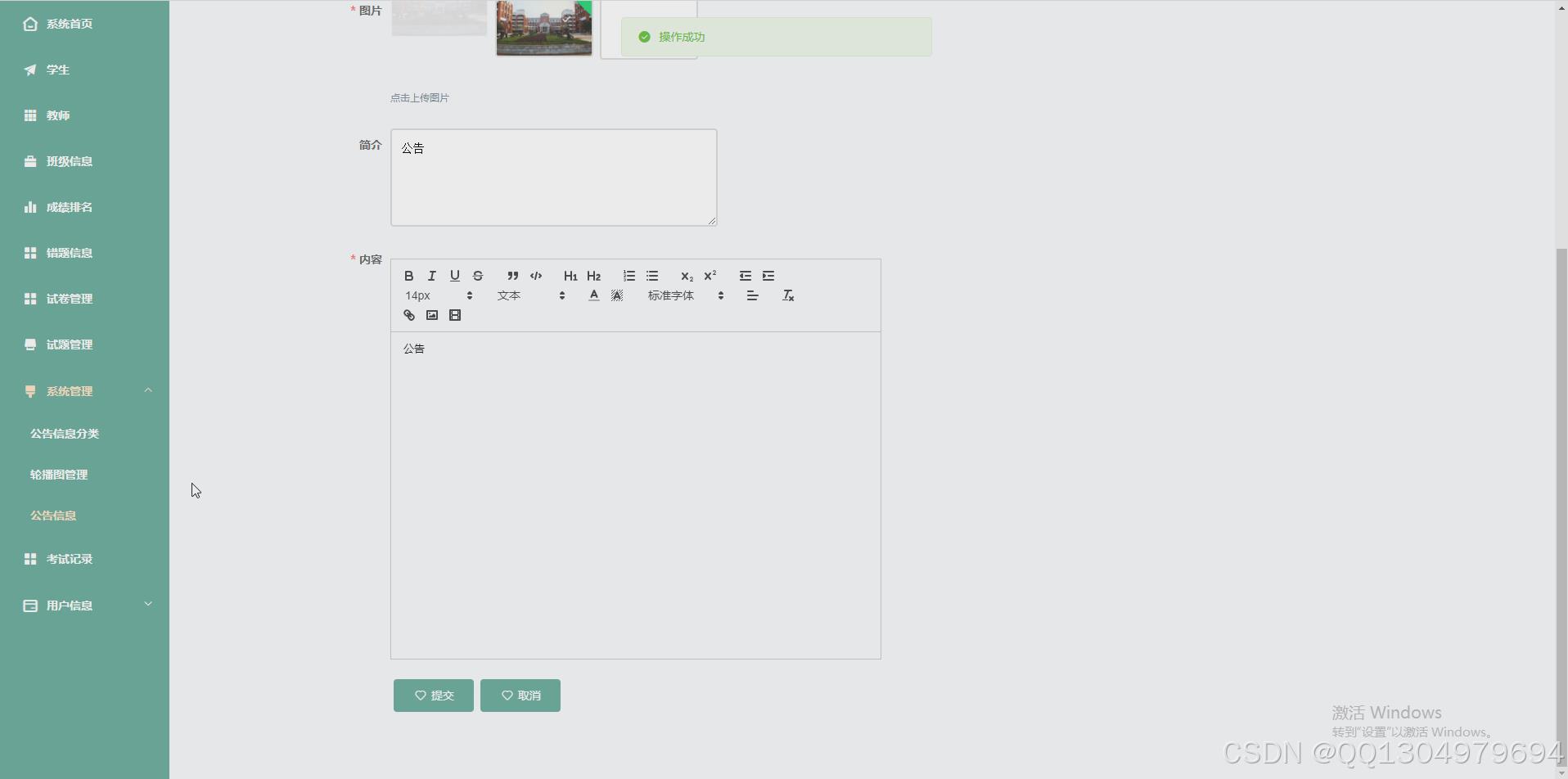The image size is (1568, 779).
Task: Select the uploaded building photo thumbnail
Action: 544,29
